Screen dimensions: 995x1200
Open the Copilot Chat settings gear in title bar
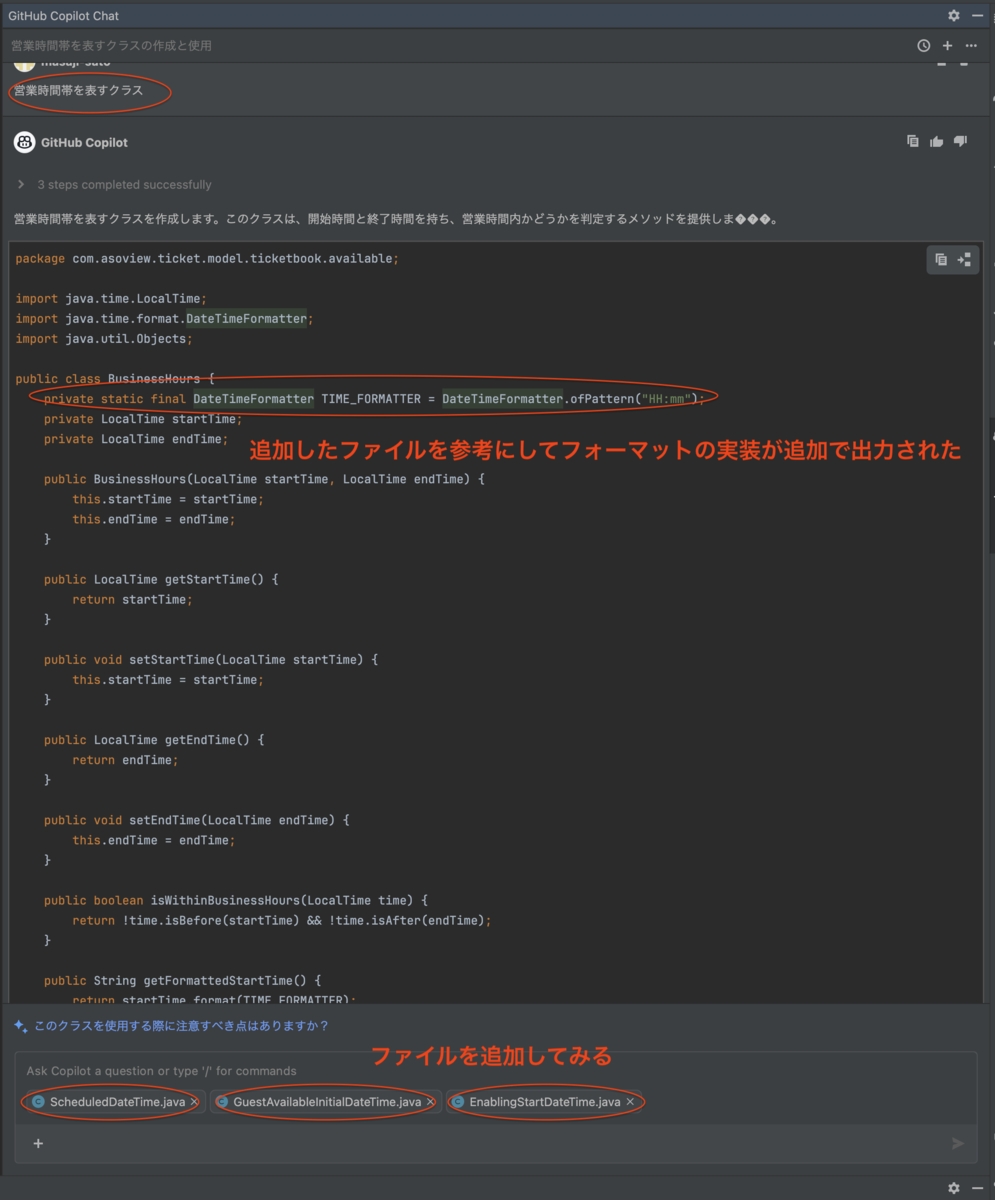[953, 16]
